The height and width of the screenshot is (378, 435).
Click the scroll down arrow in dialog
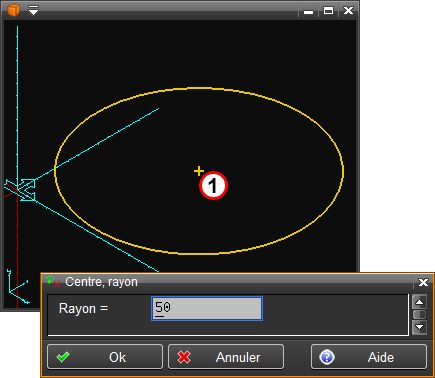tap(419, 327)
